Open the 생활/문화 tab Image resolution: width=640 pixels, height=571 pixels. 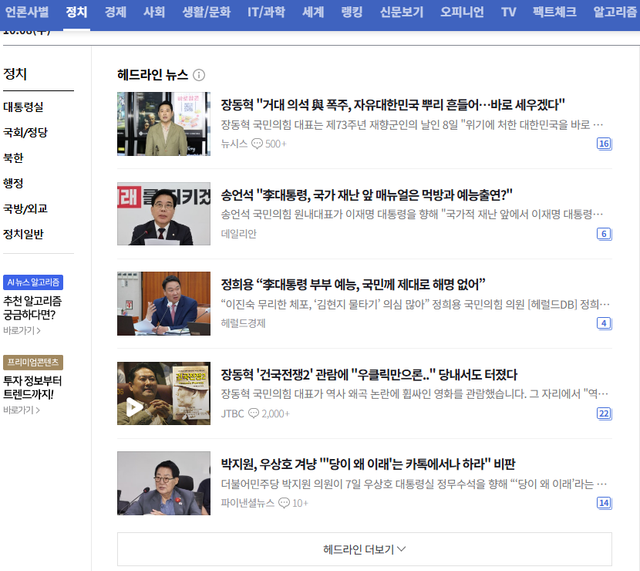207,12
